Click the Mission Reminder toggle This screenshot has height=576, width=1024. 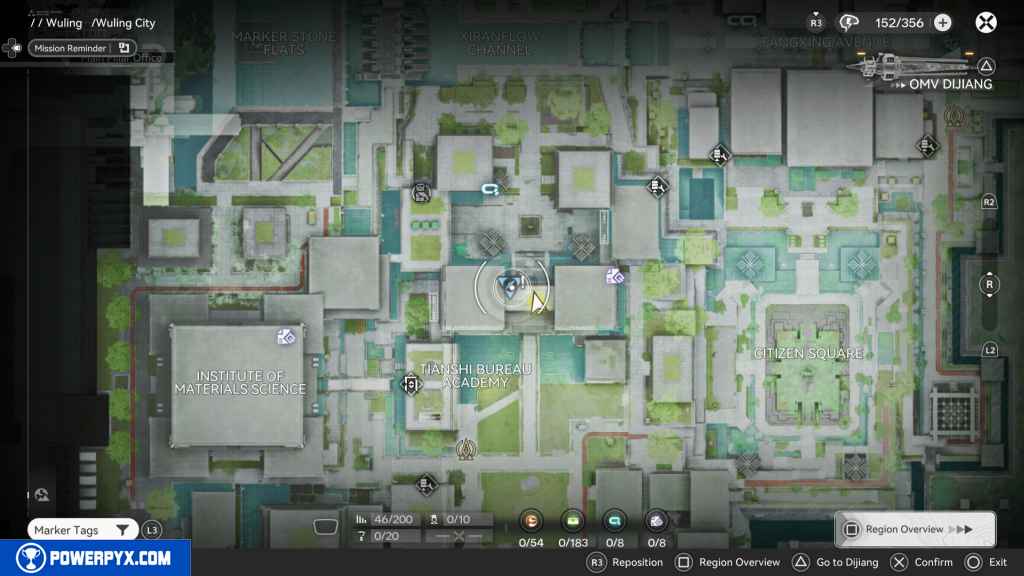coord(82,48)
